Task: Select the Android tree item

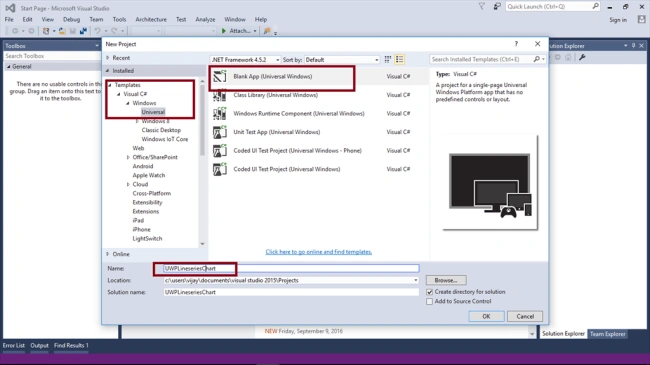Action: (x=143, y=166)
